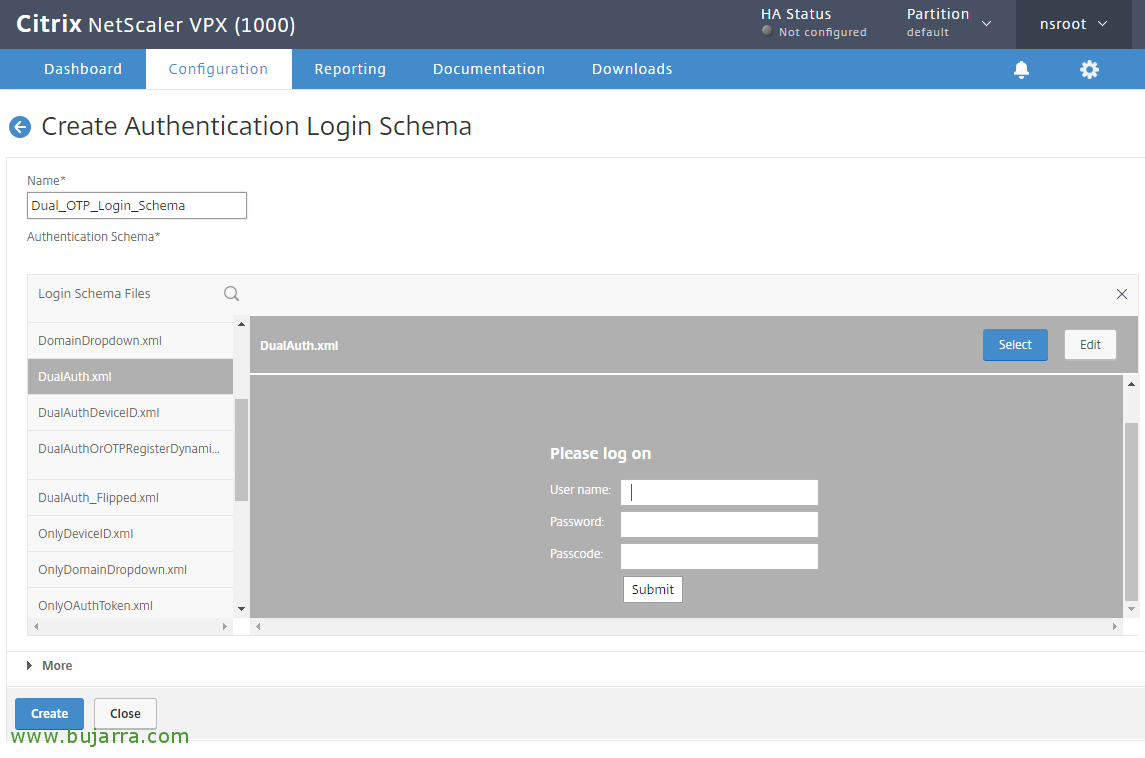Close the Login Schema Files panel with X
The width and height of the screenshot is (1145, 758).
[1121, 294]
